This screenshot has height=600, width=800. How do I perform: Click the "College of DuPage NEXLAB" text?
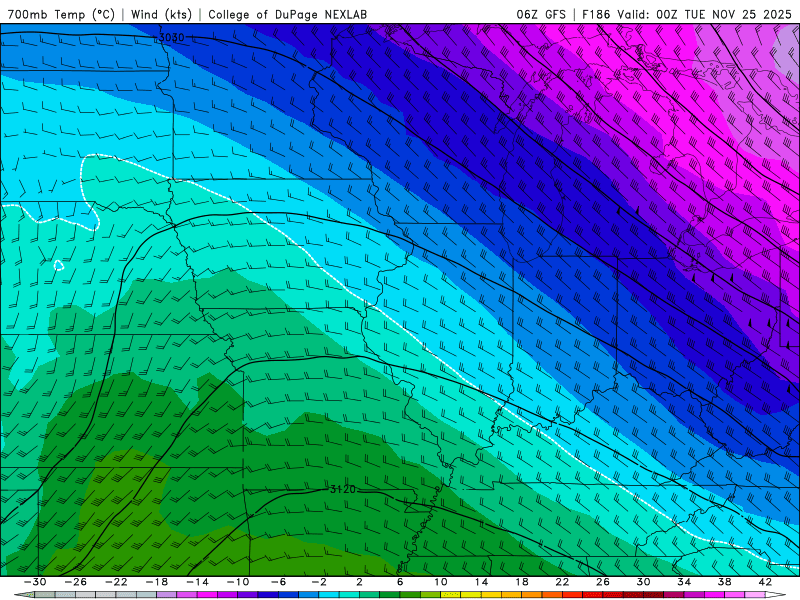[x=287, y=14]
